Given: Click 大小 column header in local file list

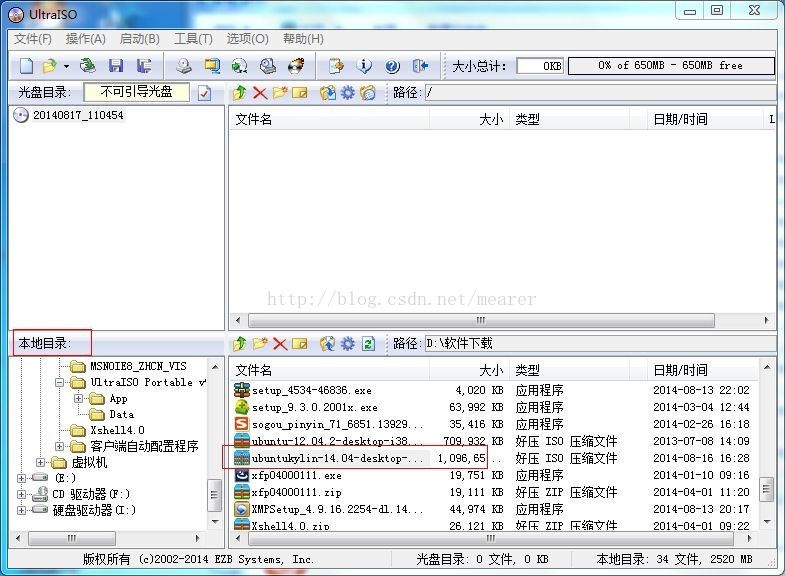Looking at the screenshot, I should point(470,370).
